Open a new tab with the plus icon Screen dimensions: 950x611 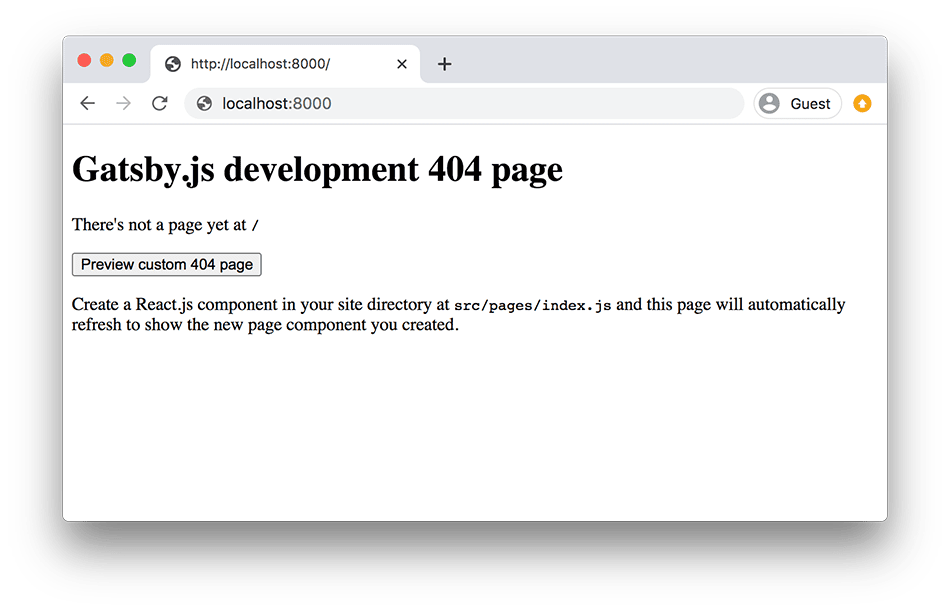tap(444, 64)
